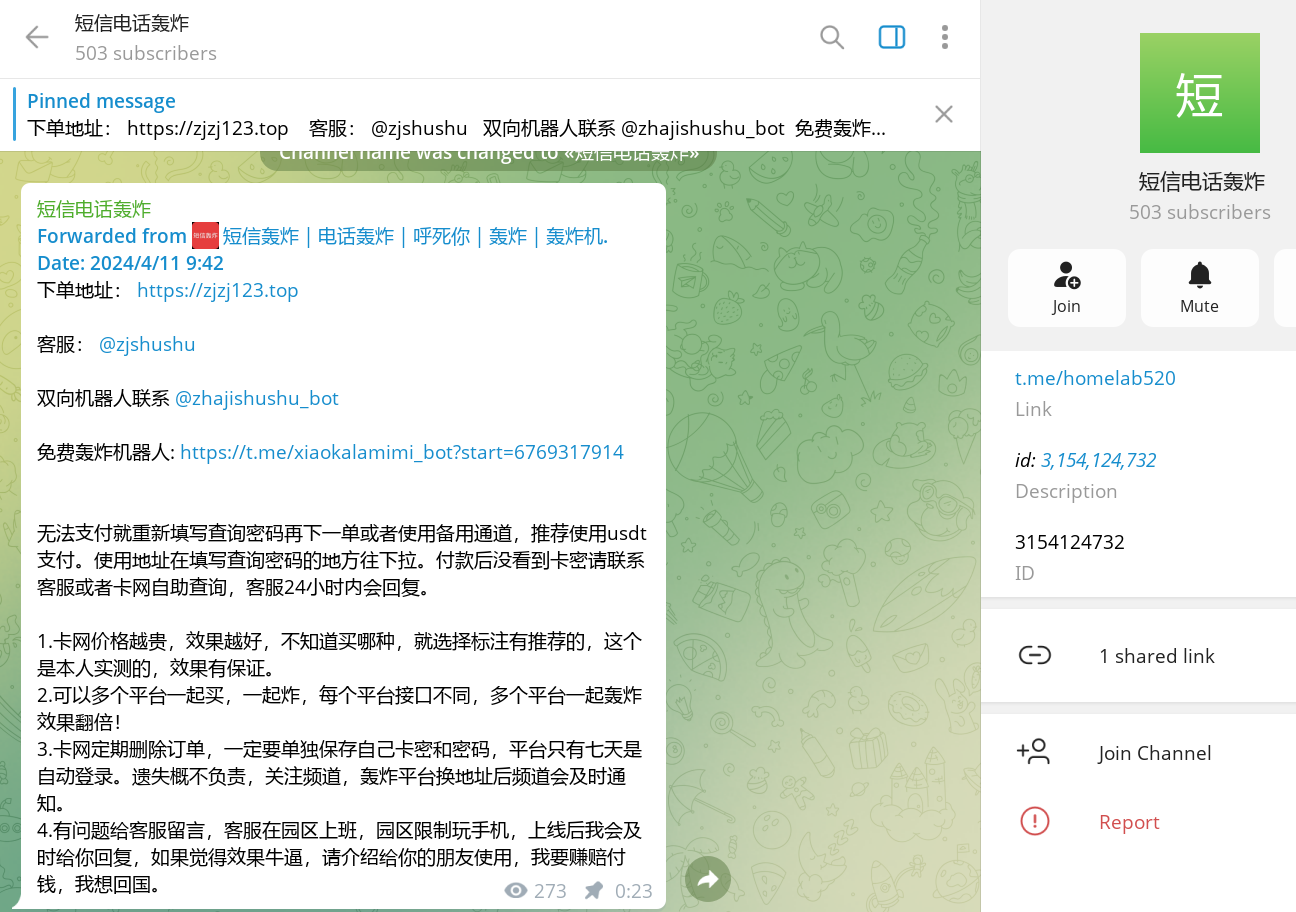1296x912 pixels.
Task: Open the t.me/homelab520 link
Action: tap(1095, 378)
